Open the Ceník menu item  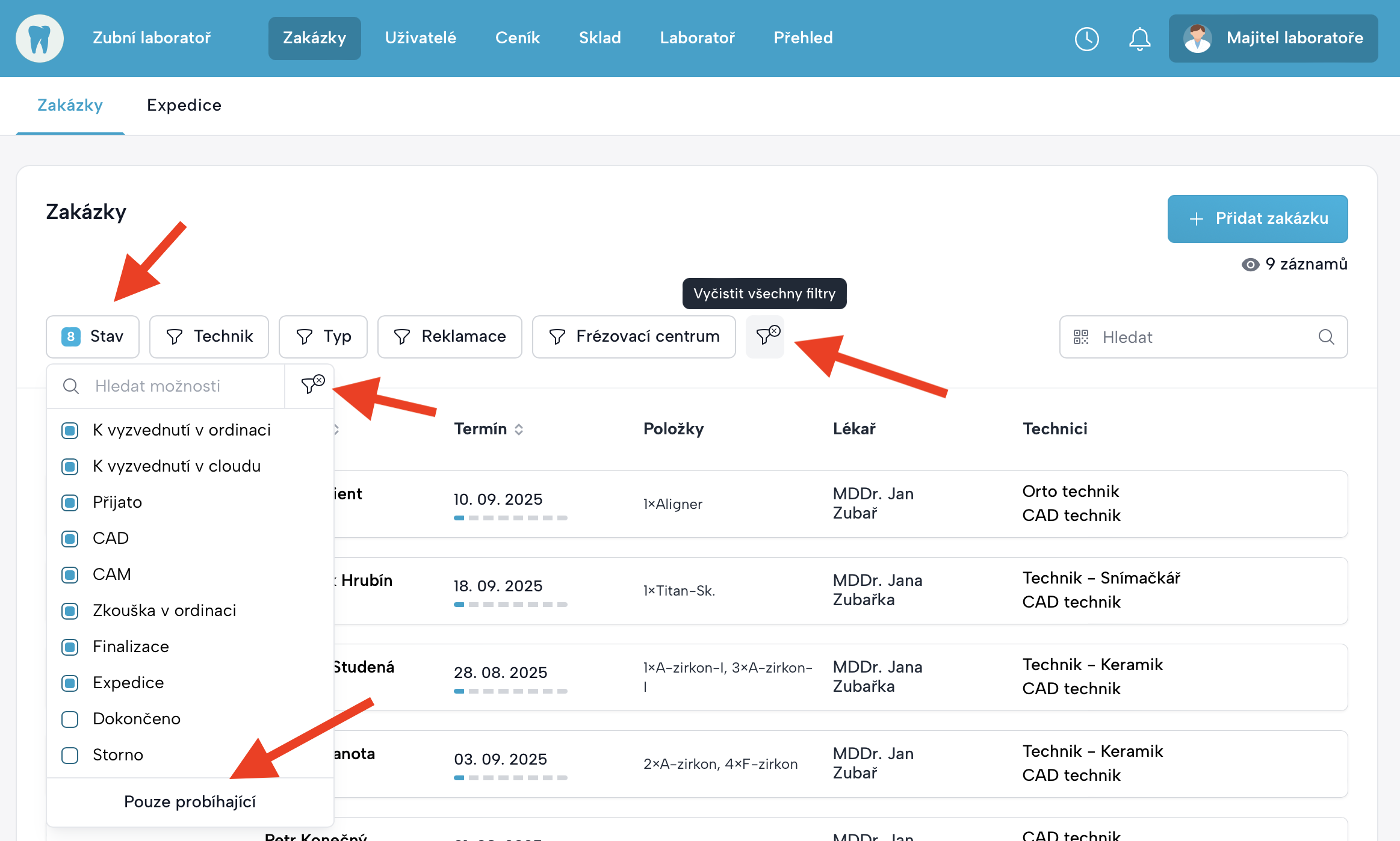(x=517, y=38)
